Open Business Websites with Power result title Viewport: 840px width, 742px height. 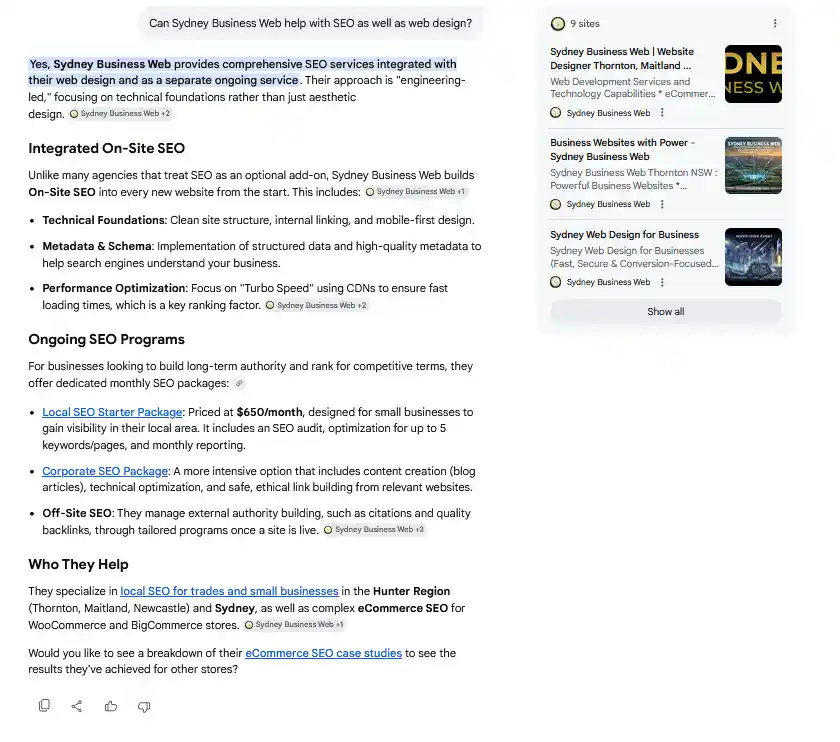tap(622, 149)
